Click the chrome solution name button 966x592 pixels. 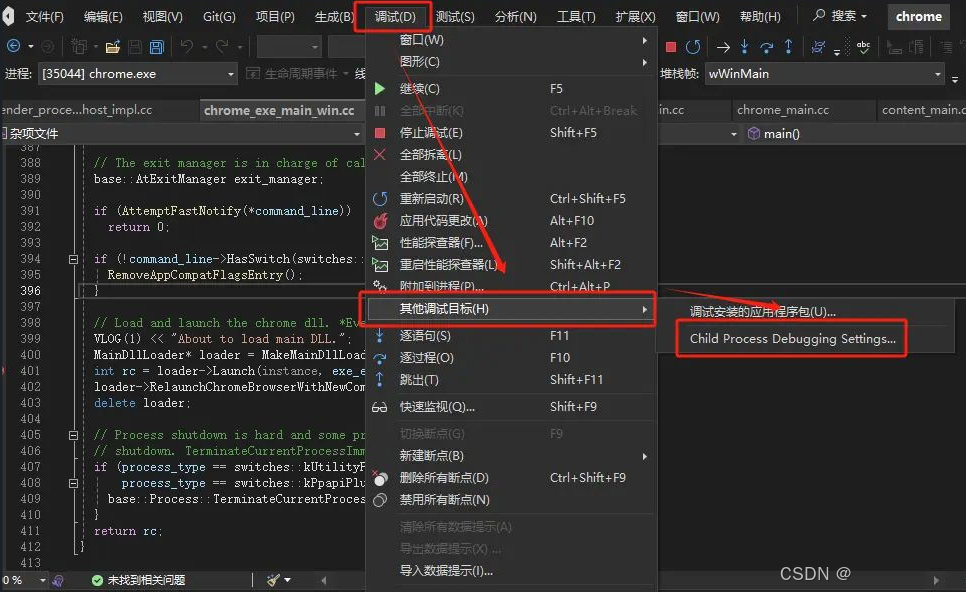pyautogui.click(x=919, y=16)
